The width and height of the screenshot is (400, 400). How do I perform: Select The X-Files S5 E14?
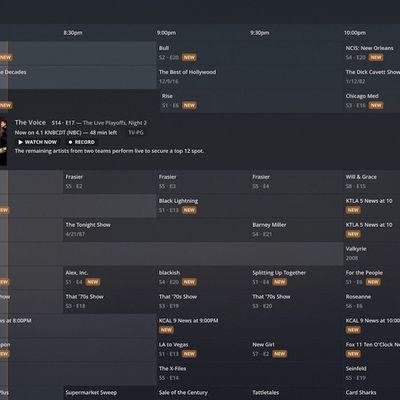pos(250,374)
